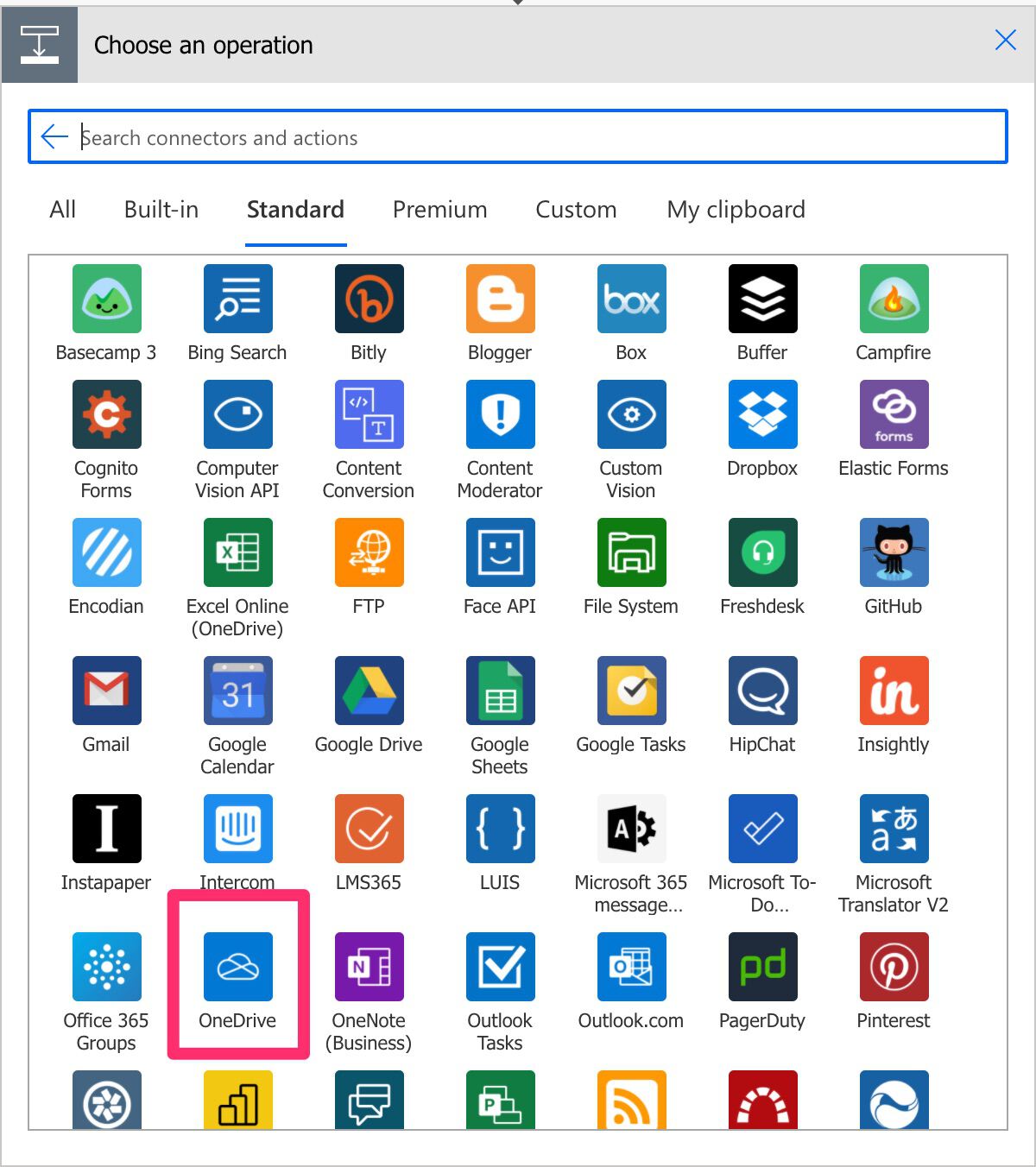Select the Microsoft Translator V2 connector
This screenshot has width=1036, height=1167.
tap(894, 829)
